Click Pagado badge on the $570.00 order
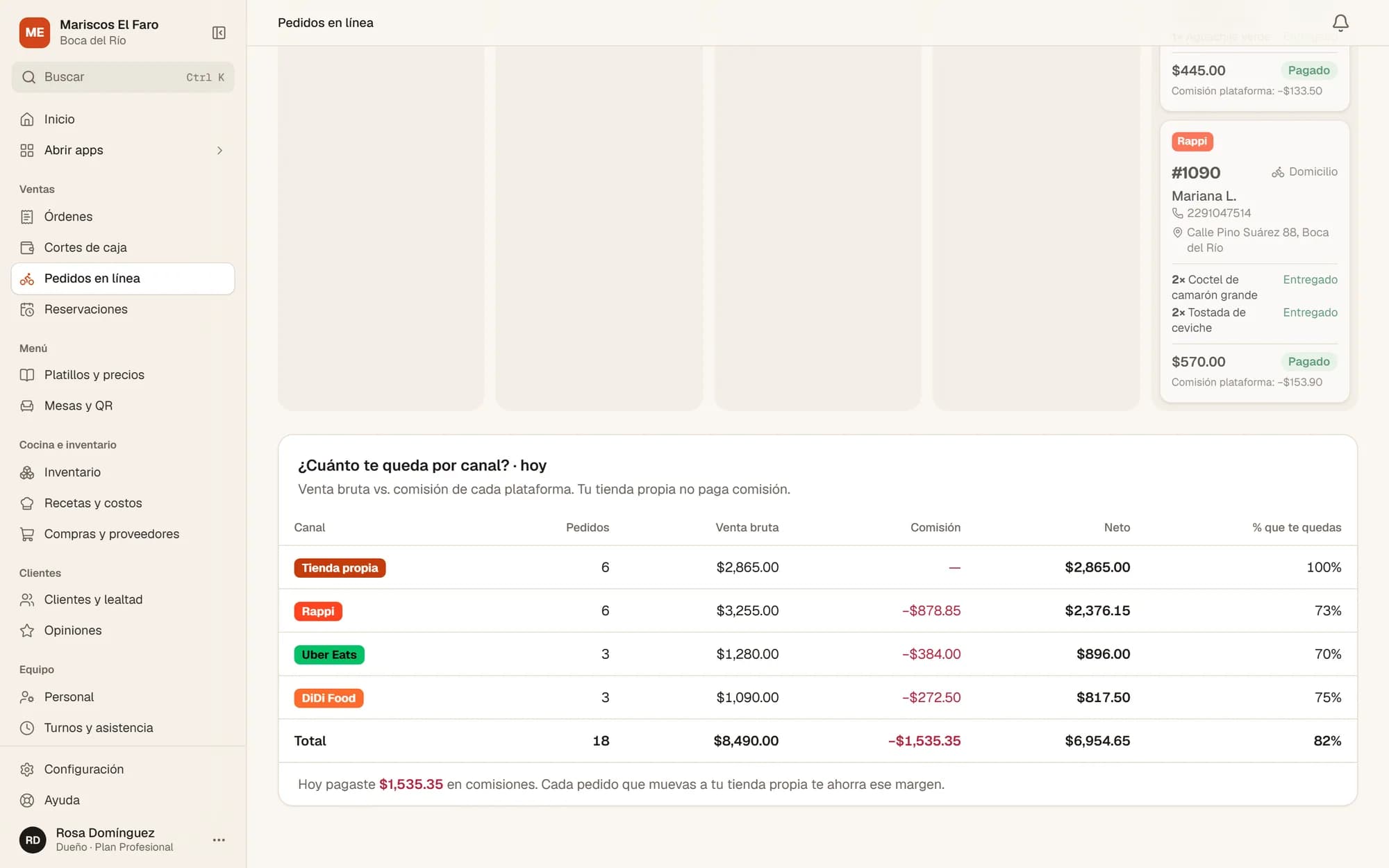 click(1308, 362)
